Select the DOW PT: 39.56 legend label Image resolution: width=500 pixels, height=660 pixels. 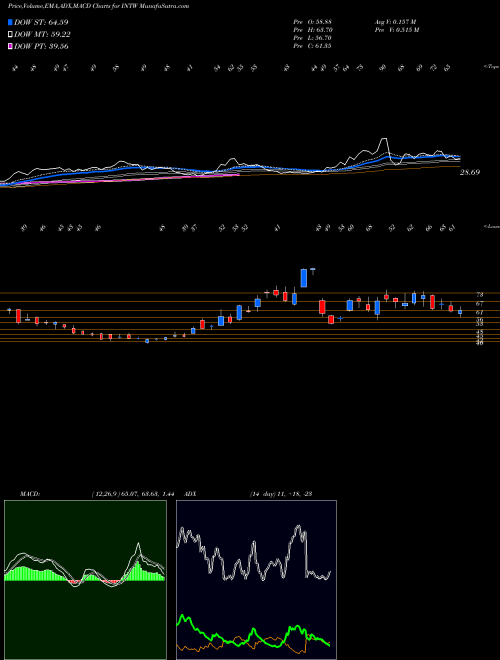[x=41, y=46]
